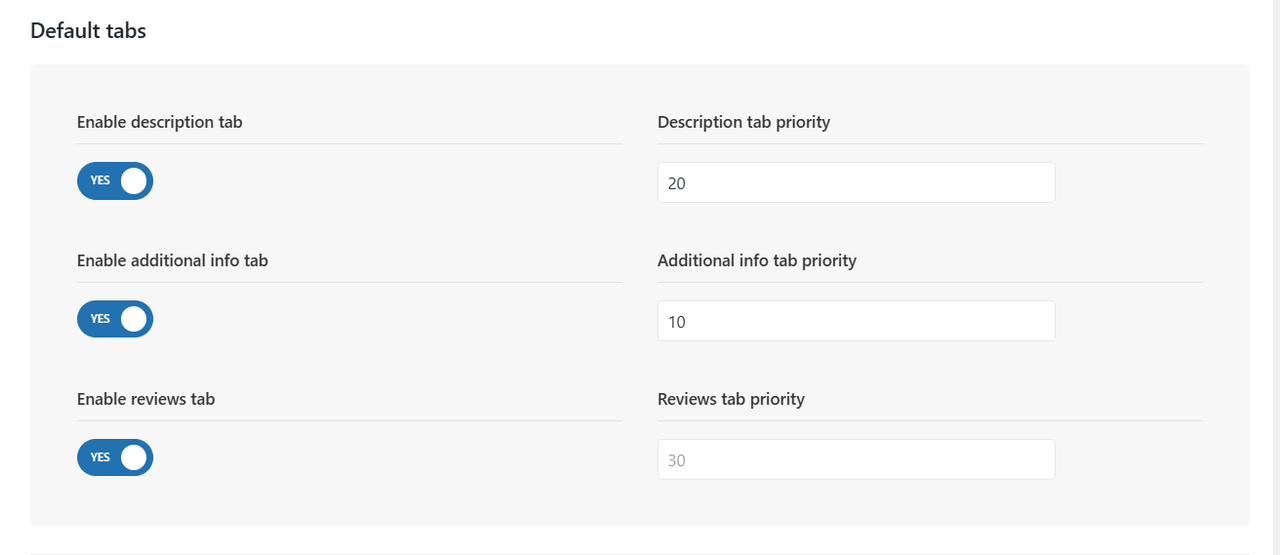Click the "Default tabs" section heading
This screenshot has width=1280, height=555.
tap(88, 31)
